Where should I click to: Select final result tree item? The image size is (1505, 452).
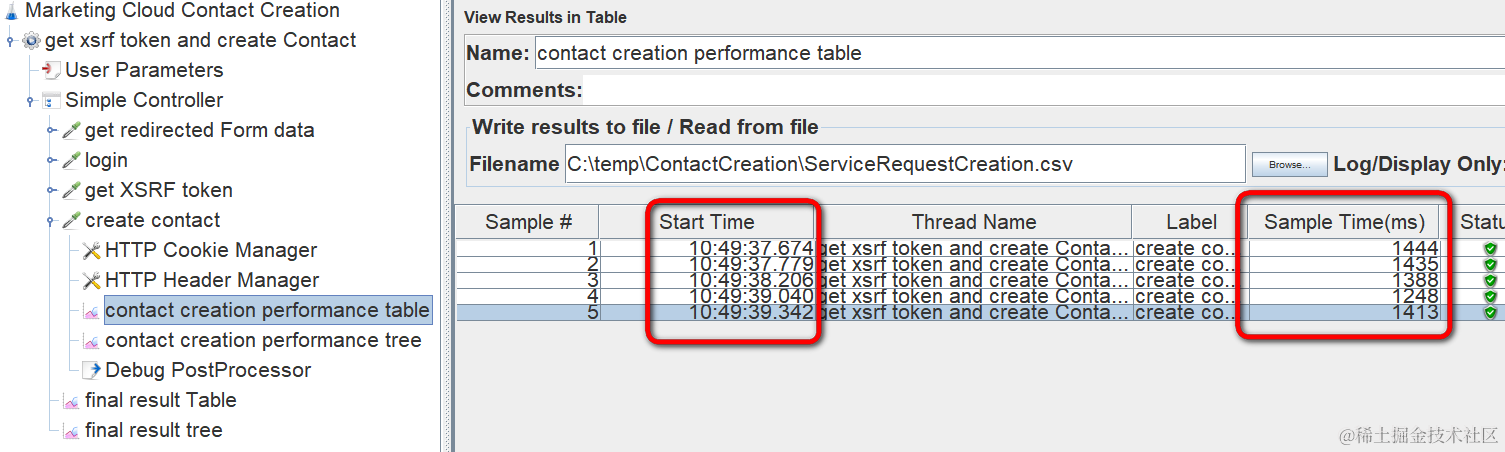coord(154,430)
